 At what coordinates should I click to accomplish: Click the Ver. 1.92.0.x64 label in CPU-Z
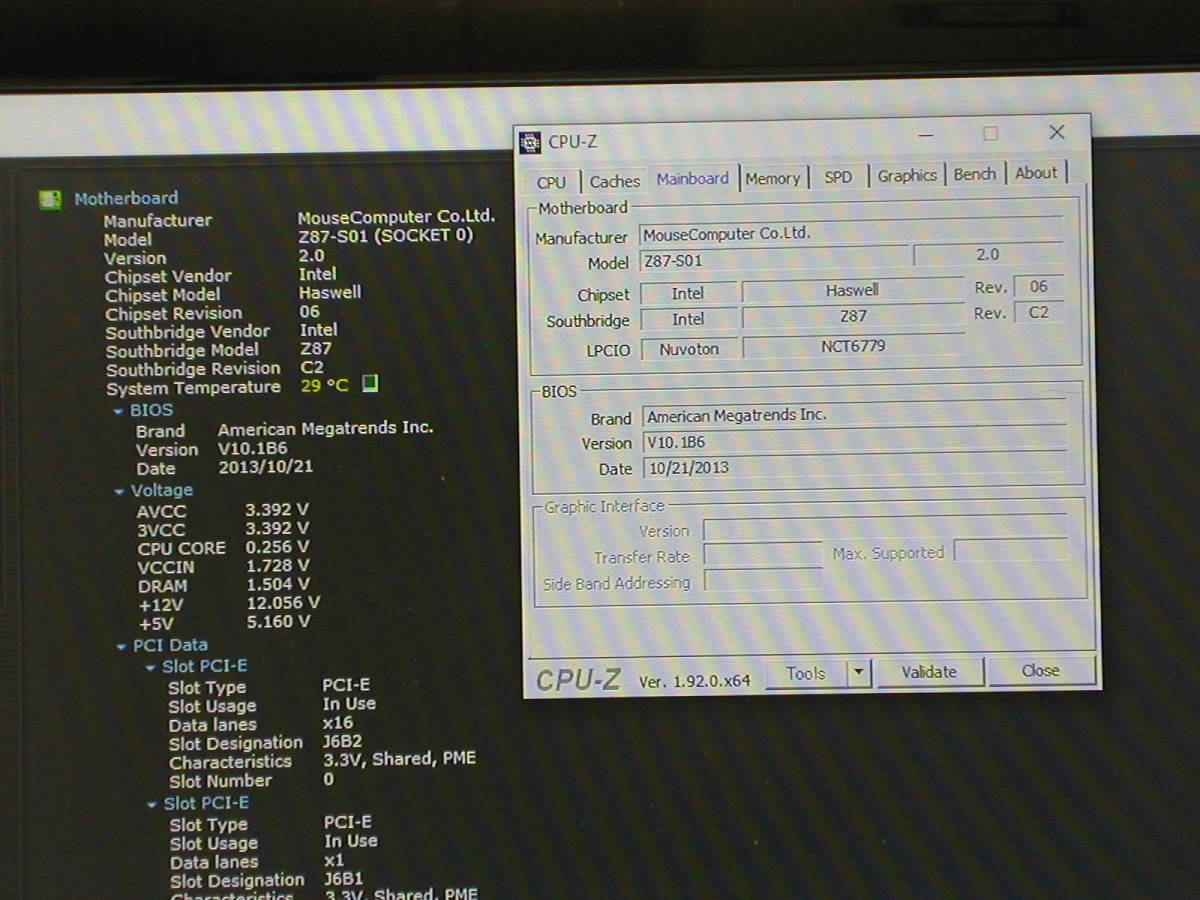[694, 681]
